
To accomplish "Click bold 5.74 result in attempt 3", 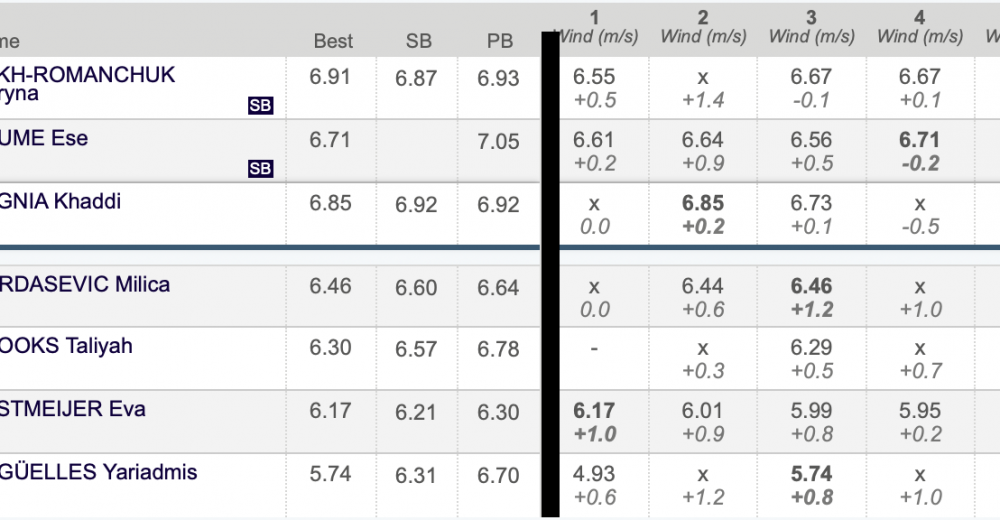I will click(811, 473).
